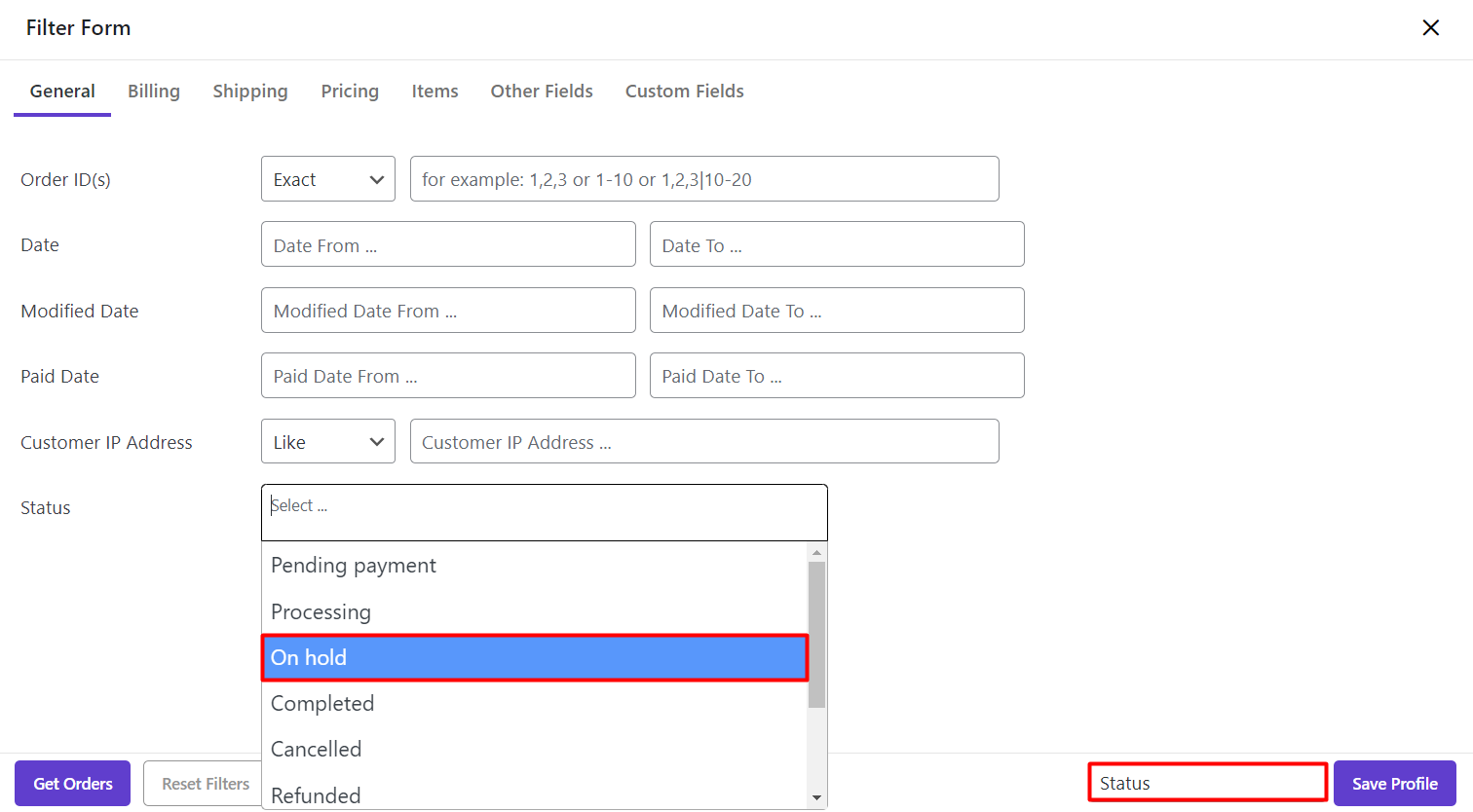Screen dimensions: 1473x812
Task: Click the status list scrollbar down arrow
Action: coord(816,798)
